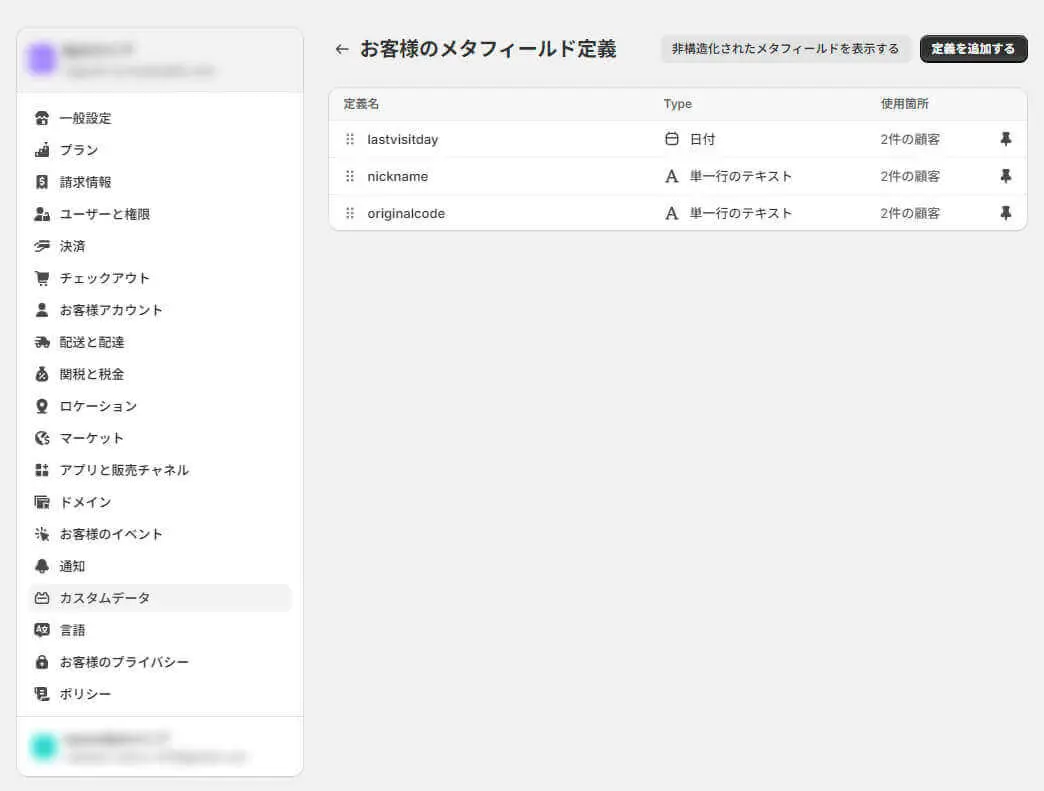
Task: Open the originalcode definition
Action: click(405, 214)
